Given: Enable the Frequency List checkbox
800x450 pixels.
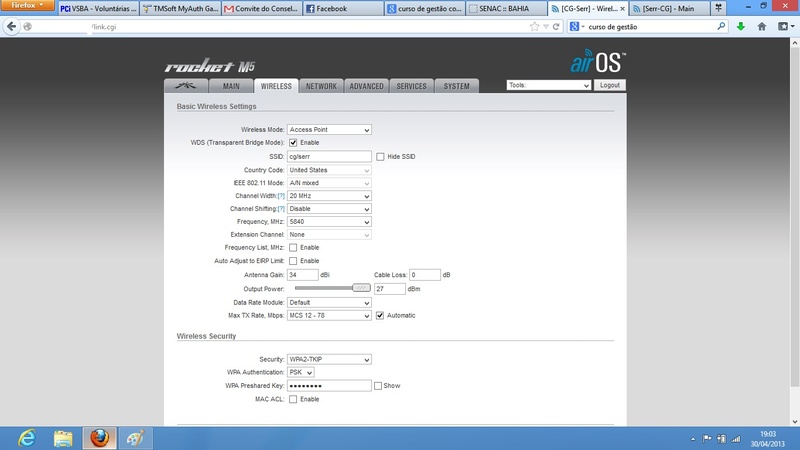Looking at the screenshot, I should (x=293, y=247).
